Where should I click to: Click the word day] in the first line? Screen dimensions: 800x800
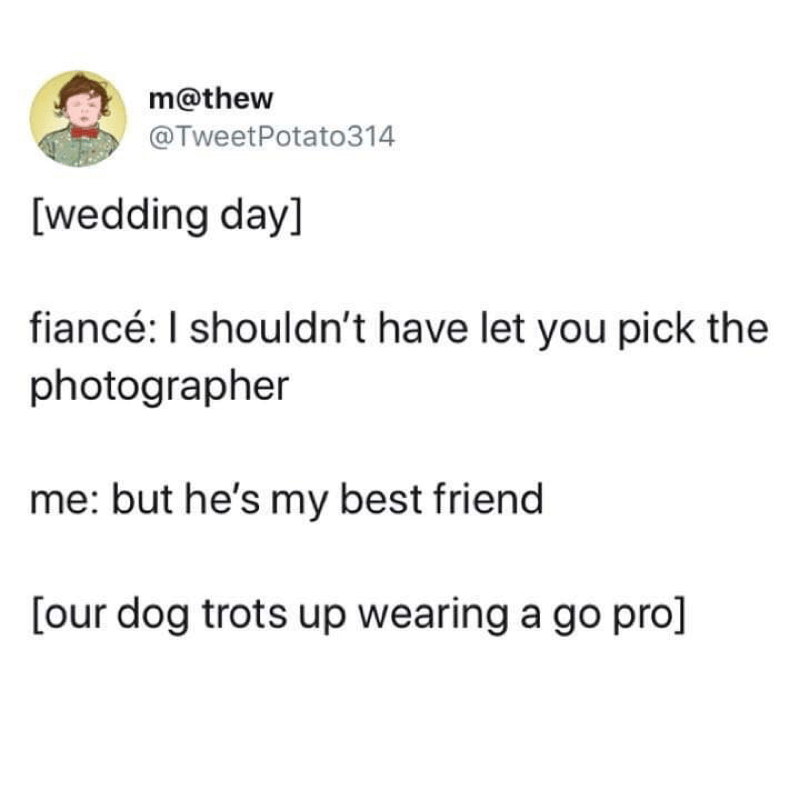261,216
